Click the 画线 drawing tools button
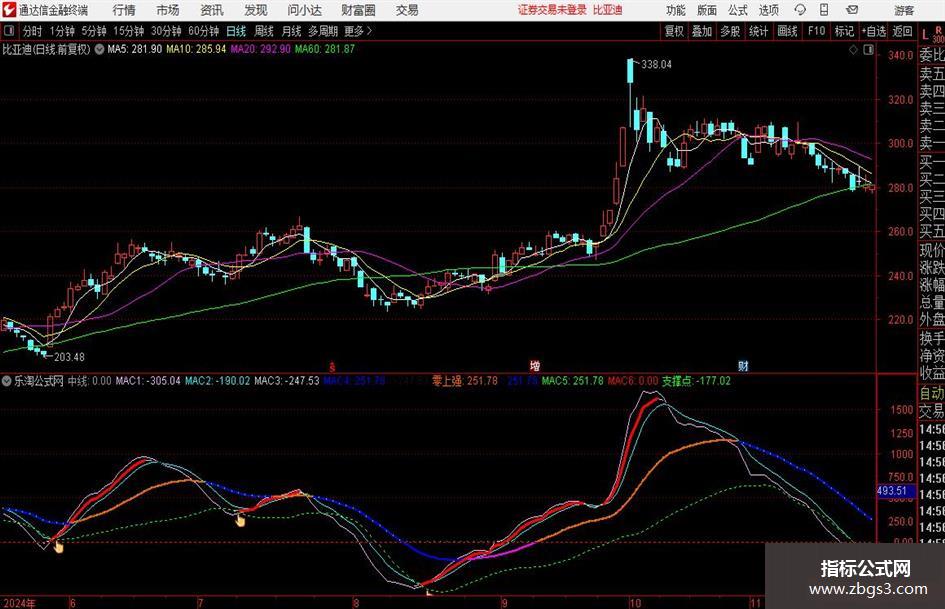 click(x=787, y=31)
